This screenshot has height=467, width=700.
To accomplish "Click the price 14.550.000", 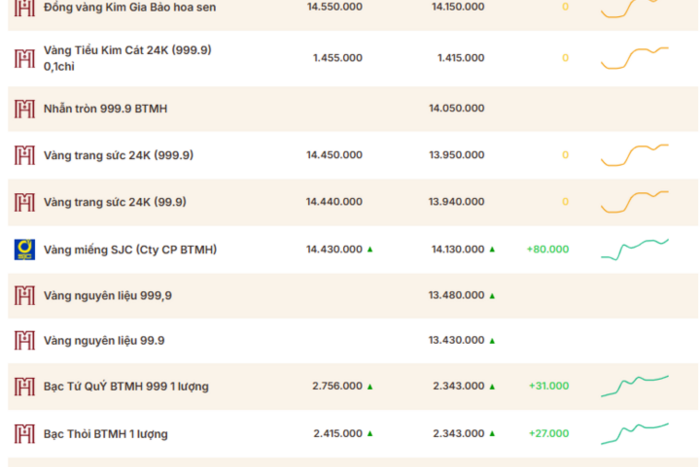I will 335,7.
